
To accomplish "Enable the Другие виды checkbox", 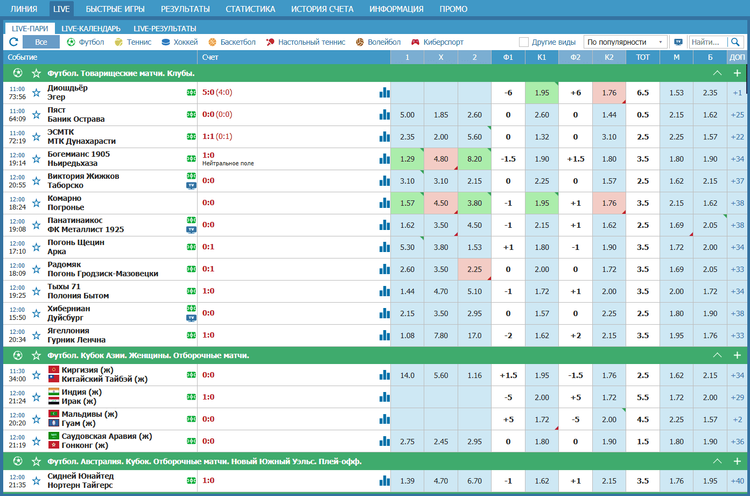I will (525, 43).
